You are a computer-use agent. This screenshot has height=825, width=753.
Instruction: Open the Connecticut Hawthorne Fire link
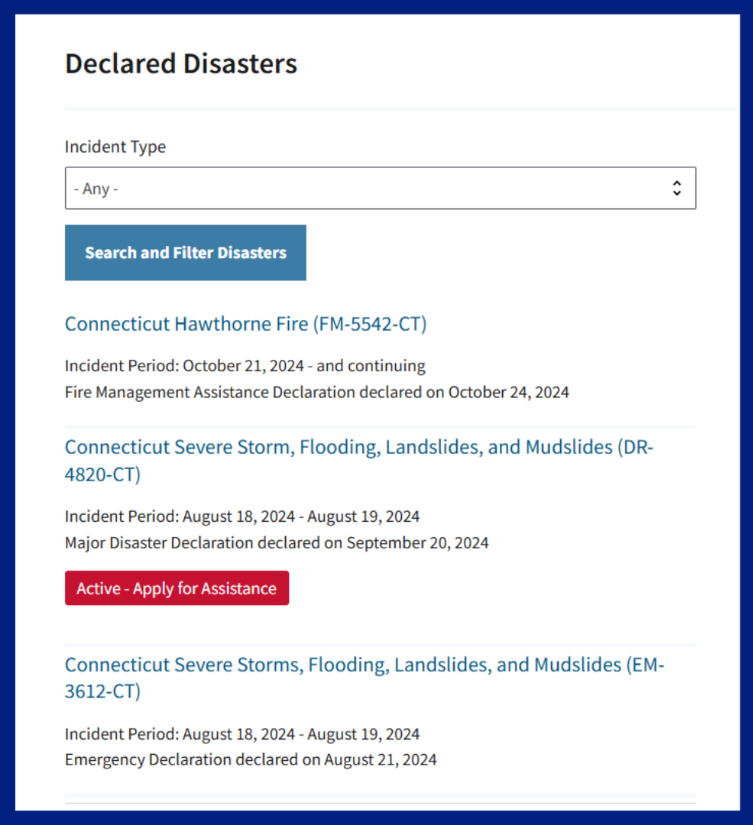(x=245, y=324)
